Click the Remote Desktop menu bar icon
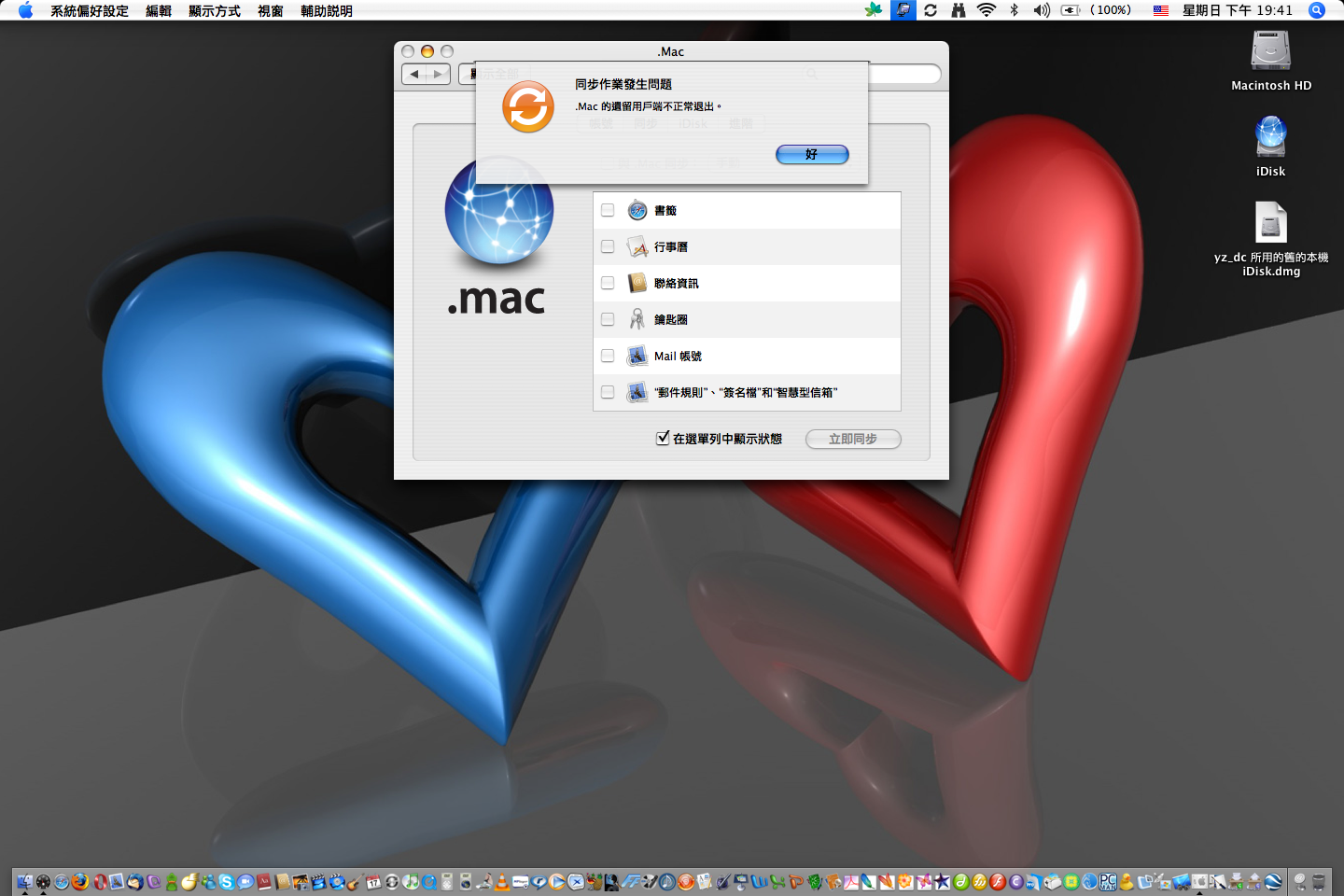Viewport: 1344px width, 896px height. point(903,10)
